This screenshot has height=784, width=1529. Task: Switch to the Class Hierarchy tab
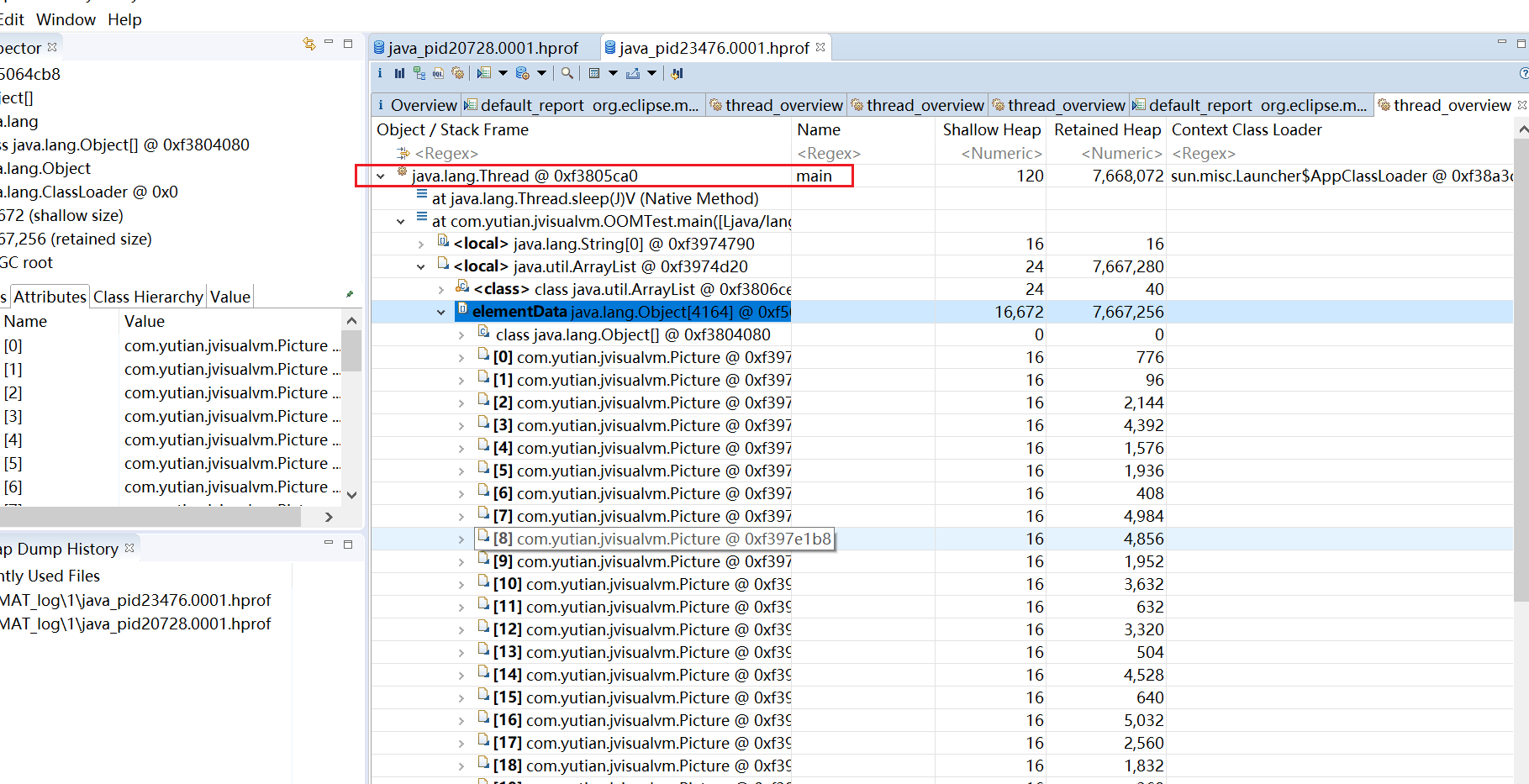148,297
